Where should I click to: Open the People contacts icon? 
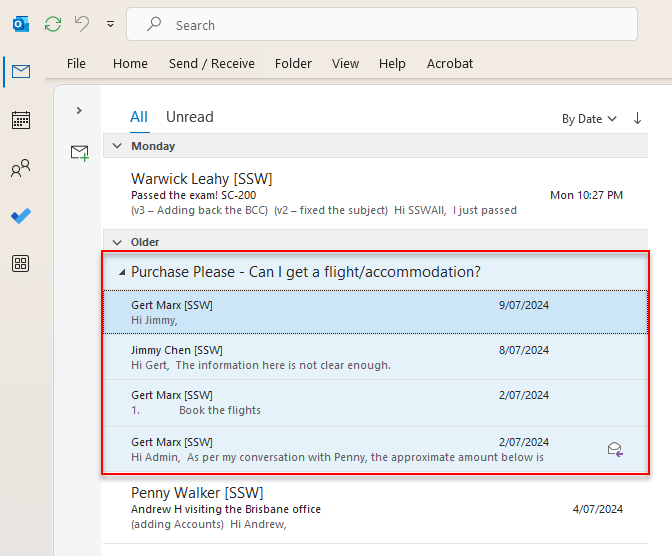click(20, 169)
